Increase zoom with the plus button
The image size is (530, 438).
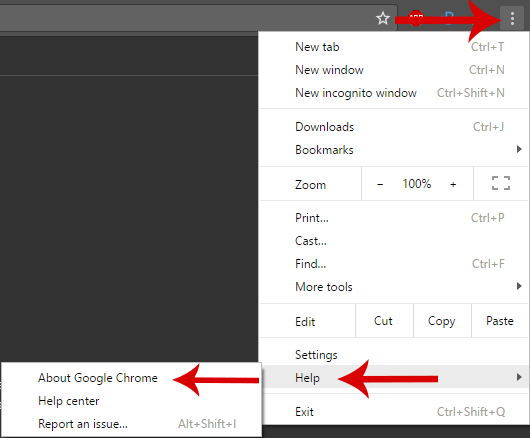tap(453, 184)
